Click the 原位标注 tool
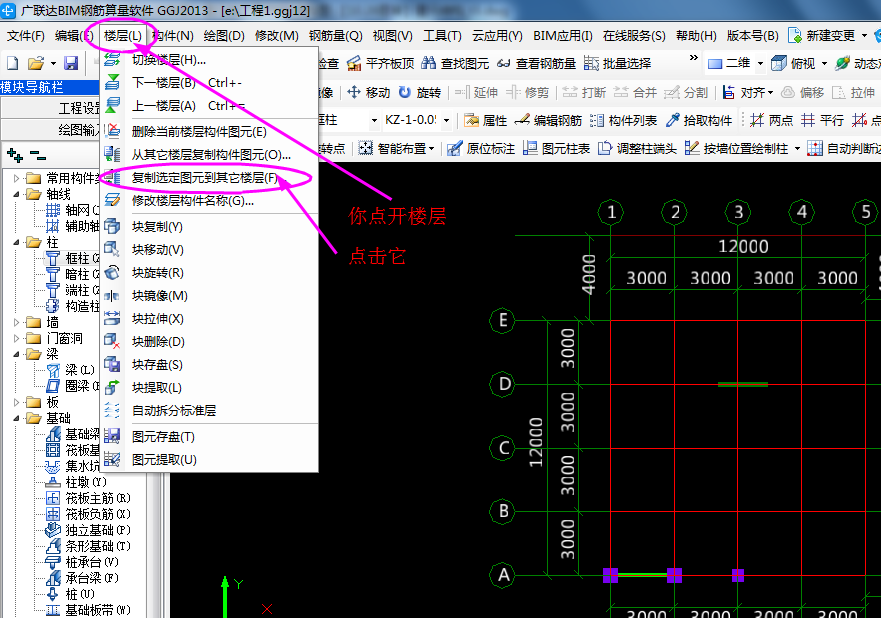 pos(481,148)
